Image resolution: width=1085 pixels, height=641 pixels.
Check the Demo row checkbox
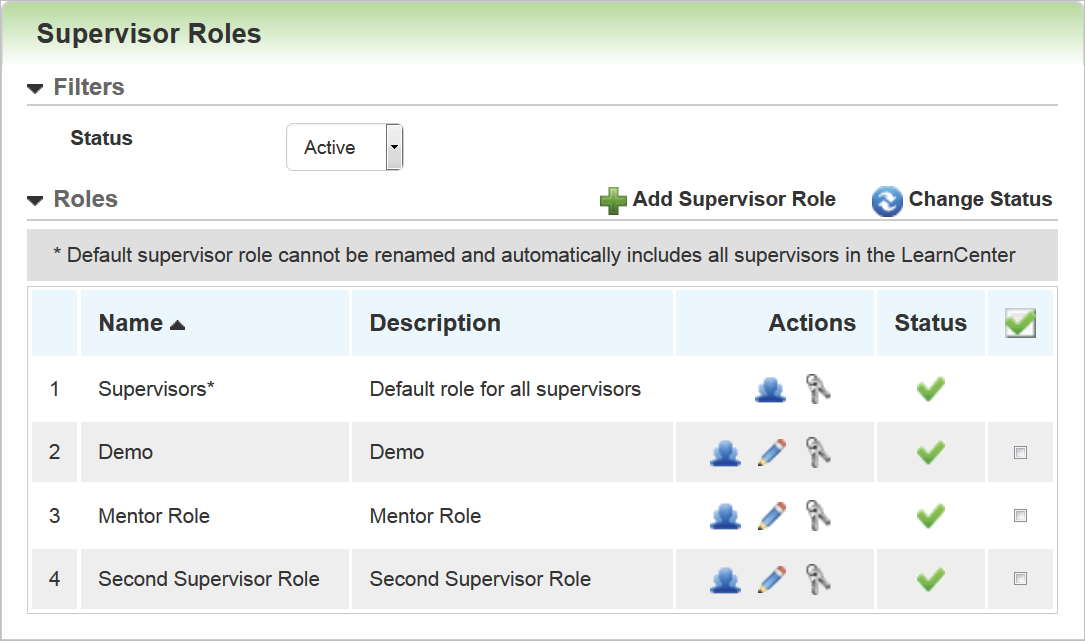pos(1020,453)
